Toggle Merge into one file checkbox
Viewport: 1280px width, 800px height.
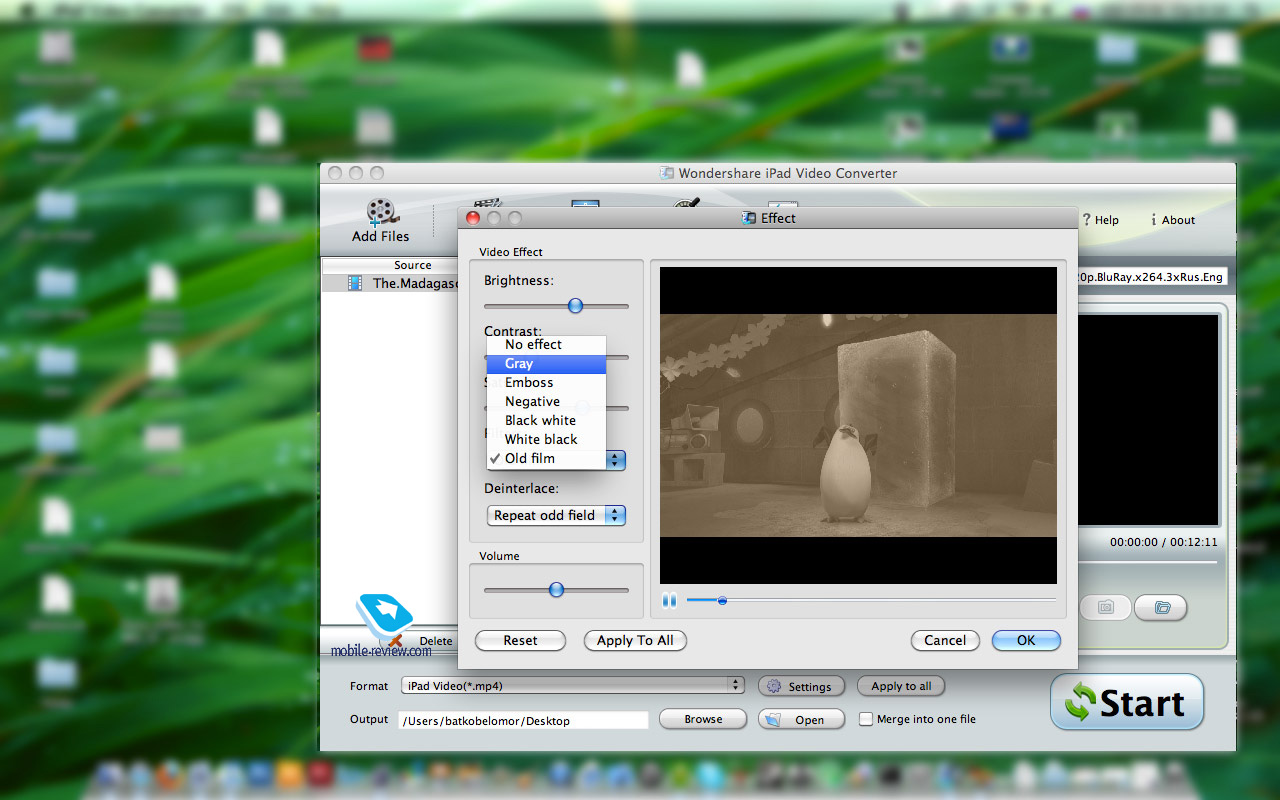point(866,719)
